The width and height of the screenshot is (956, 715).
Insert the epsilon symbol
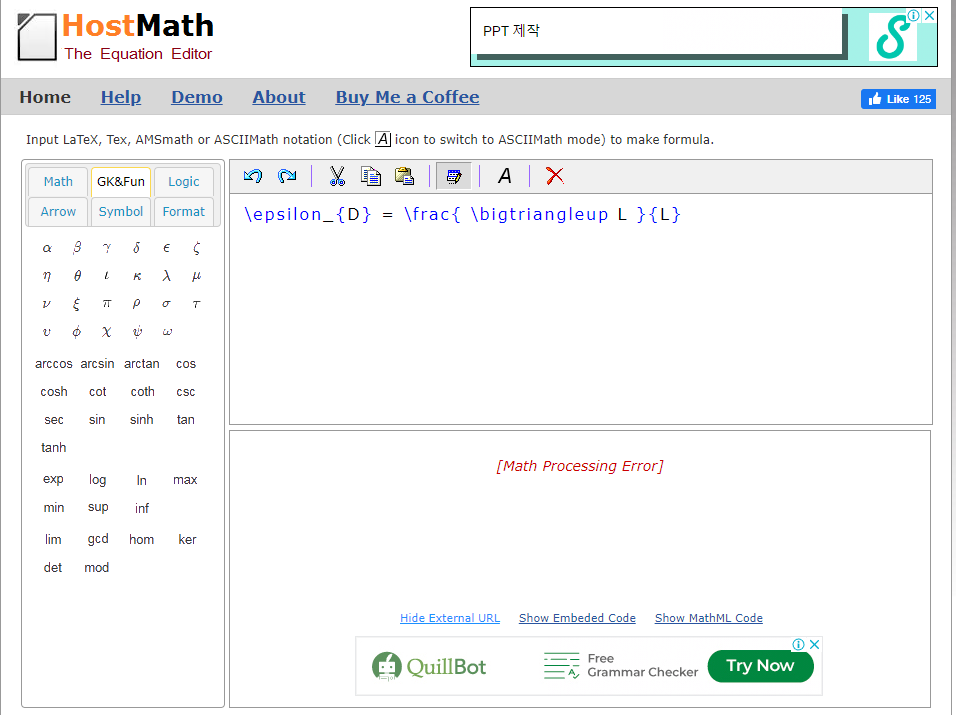166,248
